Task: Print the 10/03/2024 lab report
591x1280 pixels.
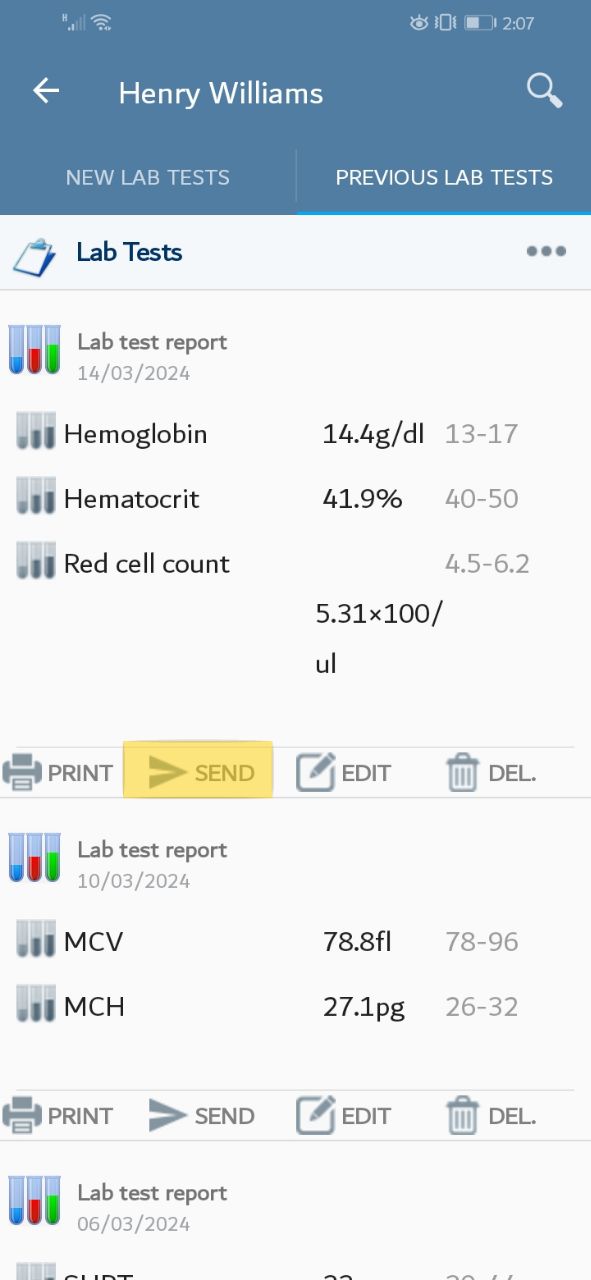Action: [58, 1116]
